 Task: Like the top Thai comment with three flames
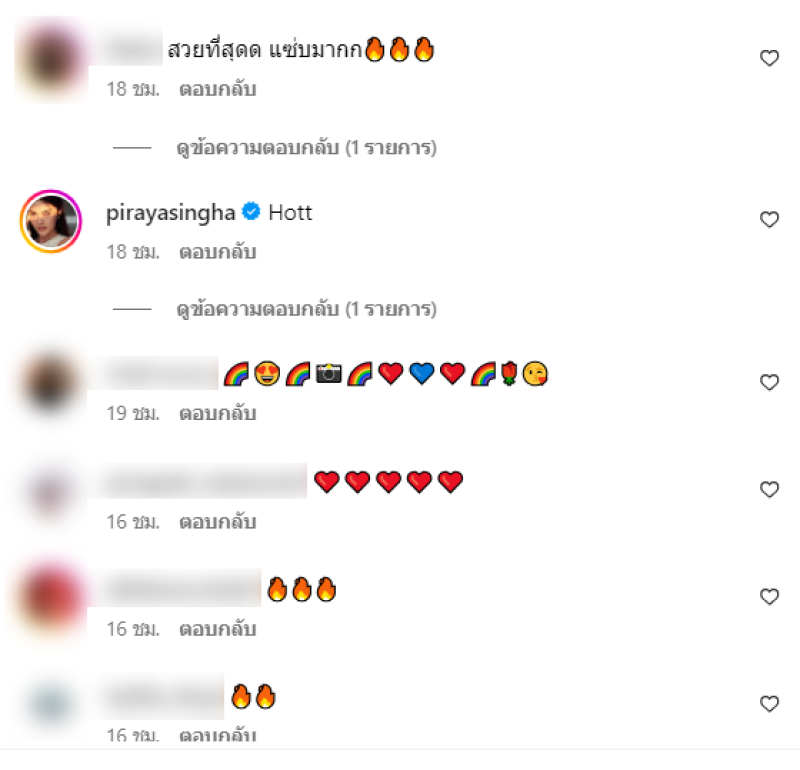click(x=769, y=58)
